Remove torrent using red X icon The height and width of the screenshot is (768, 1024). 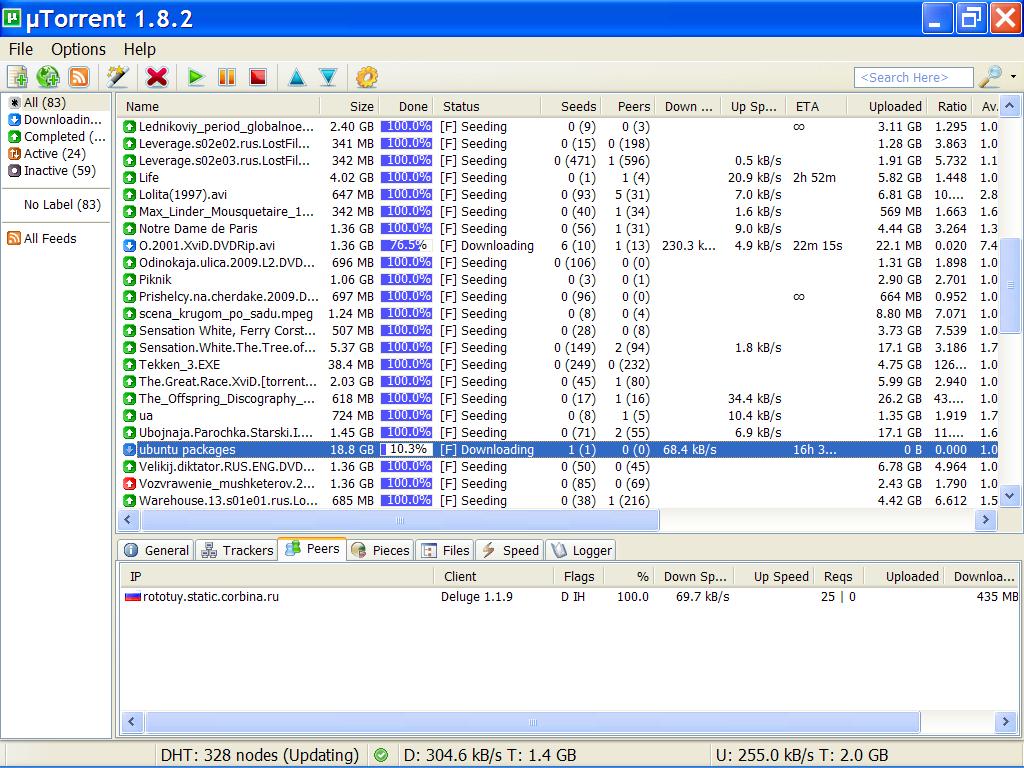[x=157, y=77]
